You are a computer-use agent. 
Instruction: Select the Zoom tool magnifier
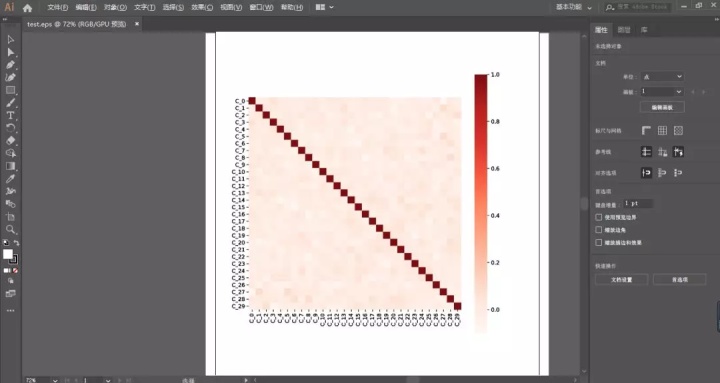(x=11, y=230)
